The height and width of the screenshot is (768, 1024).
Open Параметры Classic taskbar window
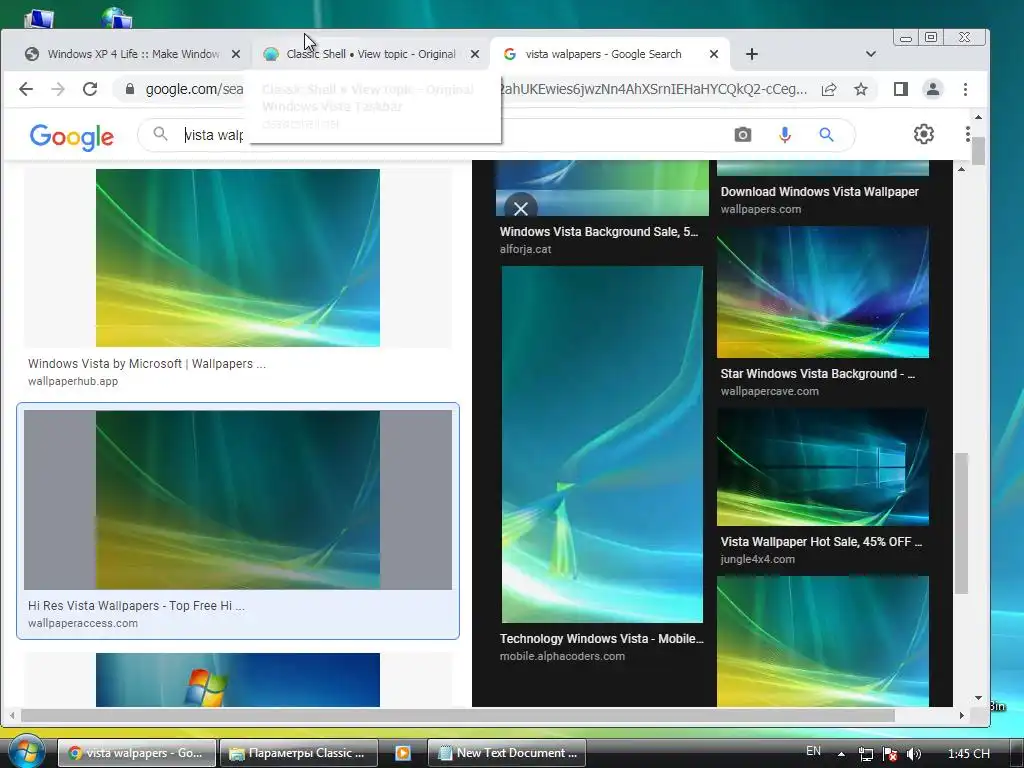pyautogui.click(x=298, y=753)
